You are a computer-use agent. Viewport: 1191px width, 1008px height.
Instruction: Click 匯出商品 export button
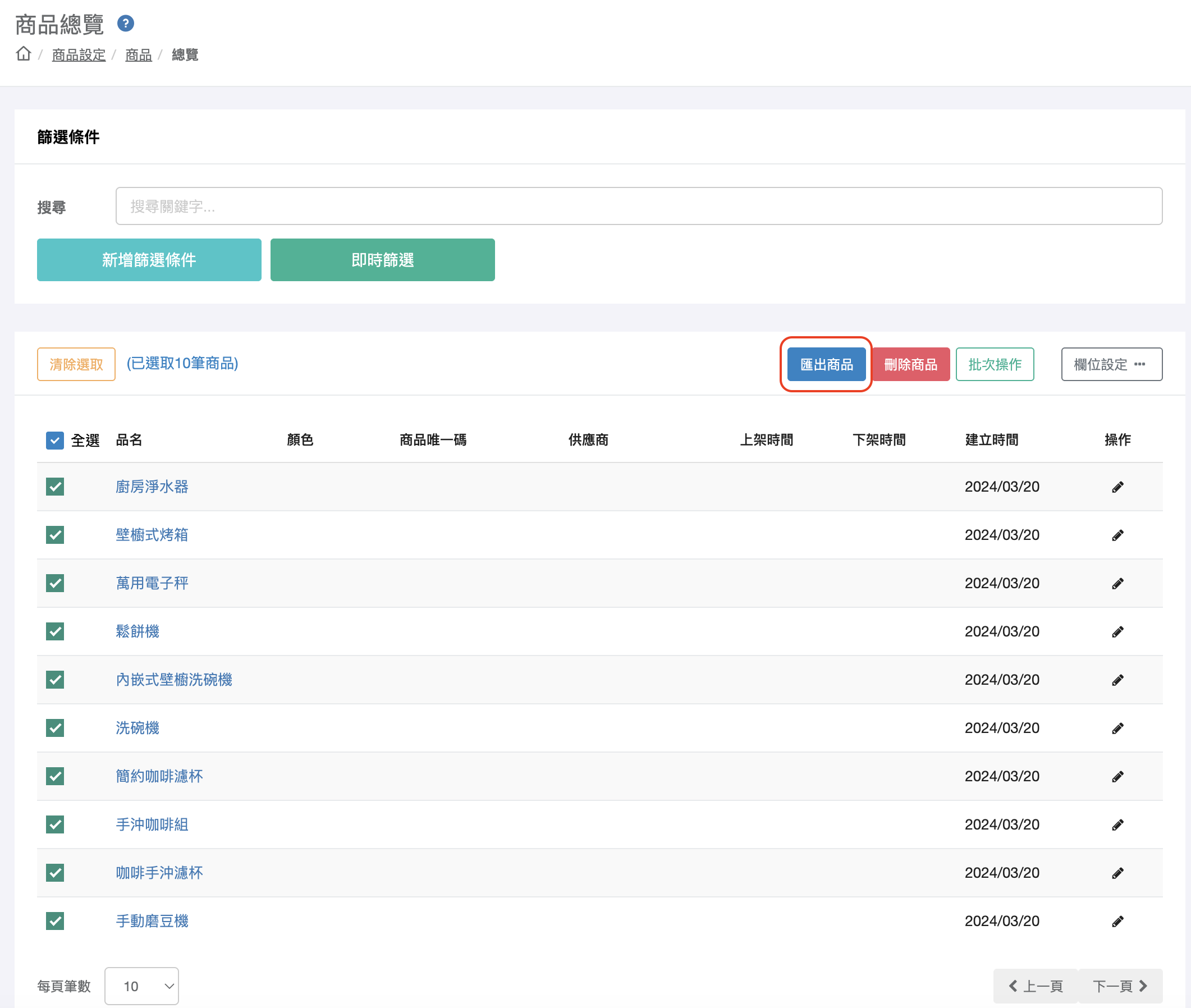click(826, 365)
